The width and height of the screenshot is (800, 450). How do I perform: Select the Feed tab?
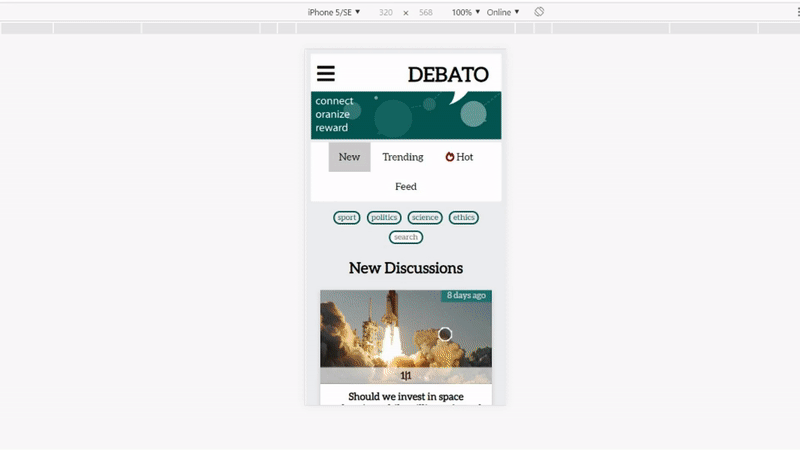405,187
